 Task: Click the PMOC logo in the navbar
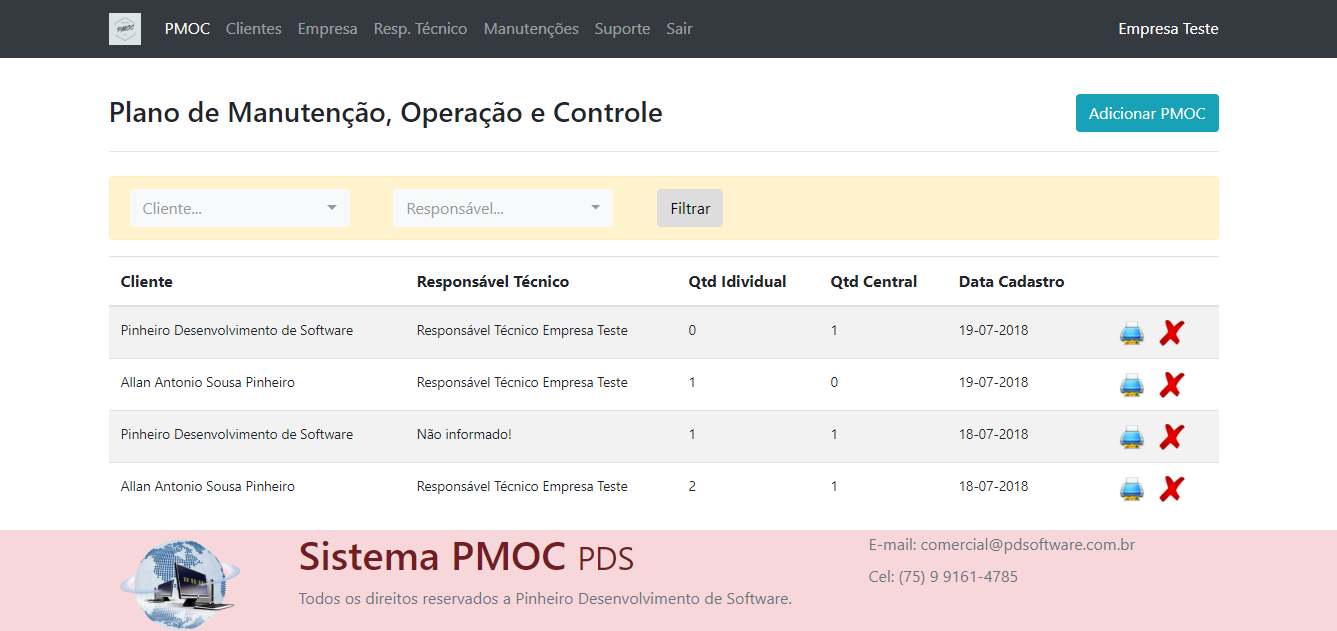pos(124,28)
